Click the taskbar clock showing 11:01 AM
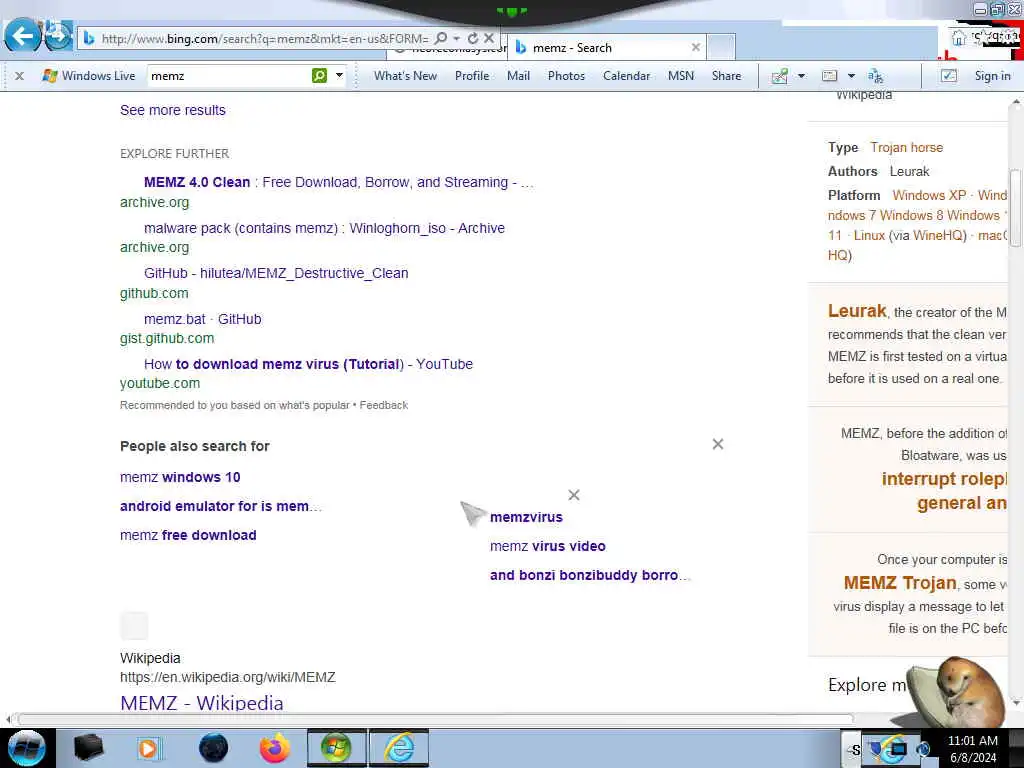Screen dimensions: 1024x768 [972, 748]
